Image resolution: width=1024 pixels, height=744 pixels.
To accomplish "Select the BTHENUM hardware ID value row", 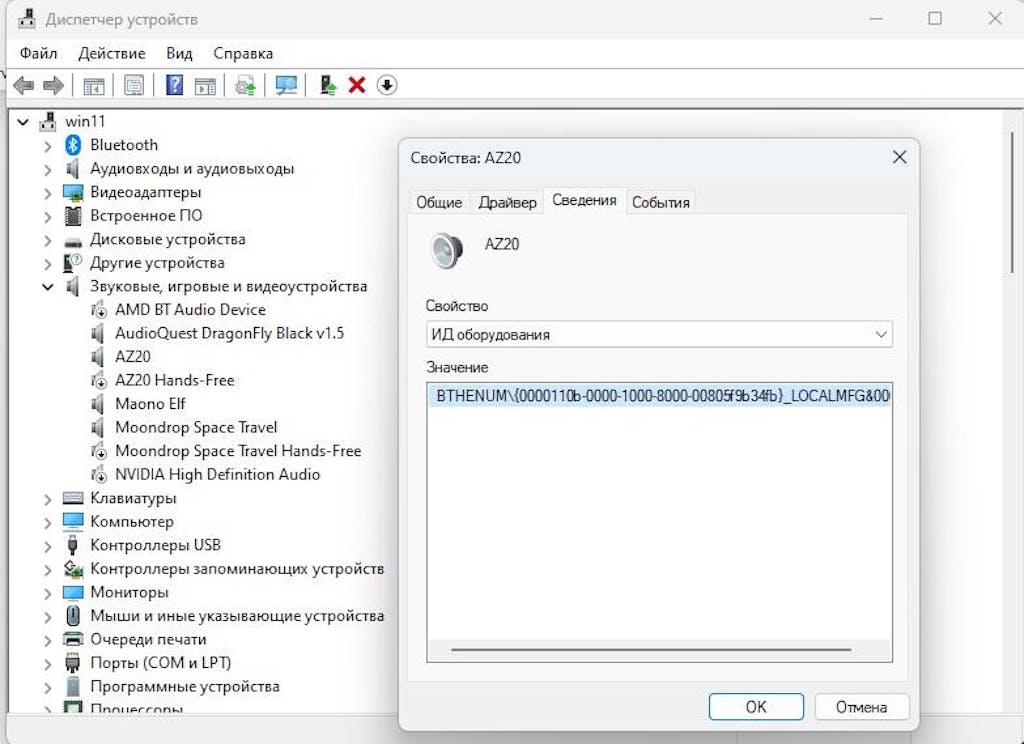I will (x=658, y=396).
